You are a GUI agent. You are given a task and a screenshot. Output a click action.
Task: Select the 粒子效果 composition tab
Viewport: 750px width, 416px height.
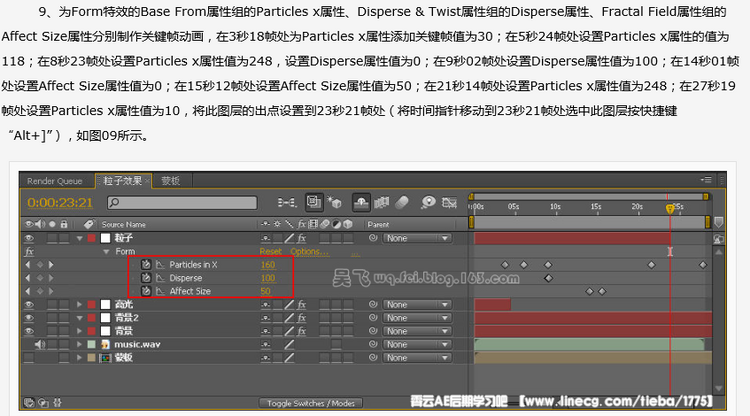pos(122,181)
